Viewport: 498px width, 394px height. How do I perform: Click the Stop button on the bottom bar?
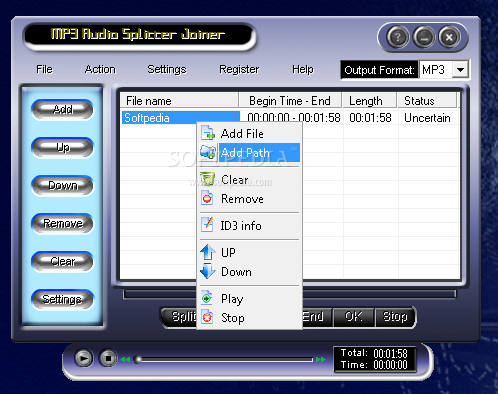click(x=395, y=316)
